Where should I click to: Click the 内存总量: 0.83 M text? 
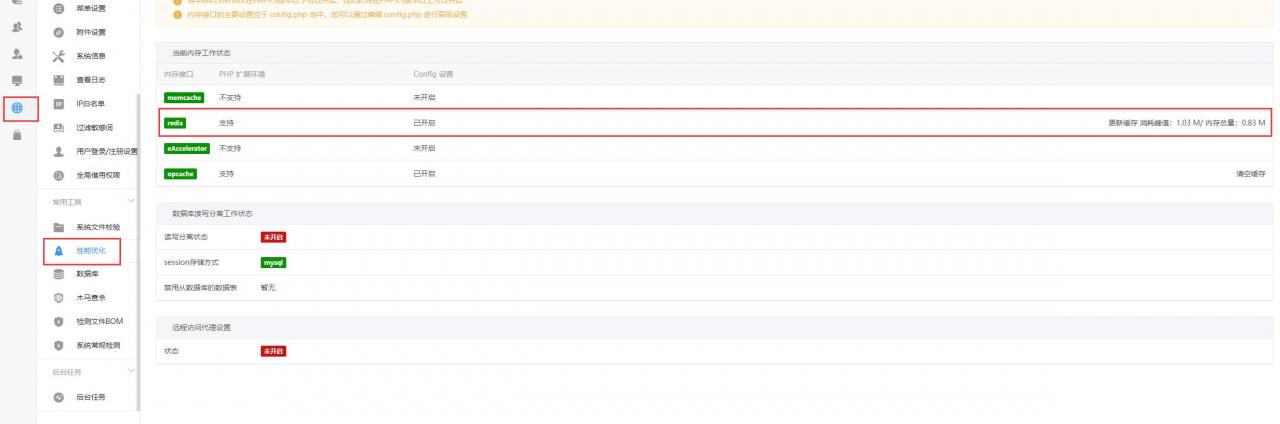[x=1236, y=123]
